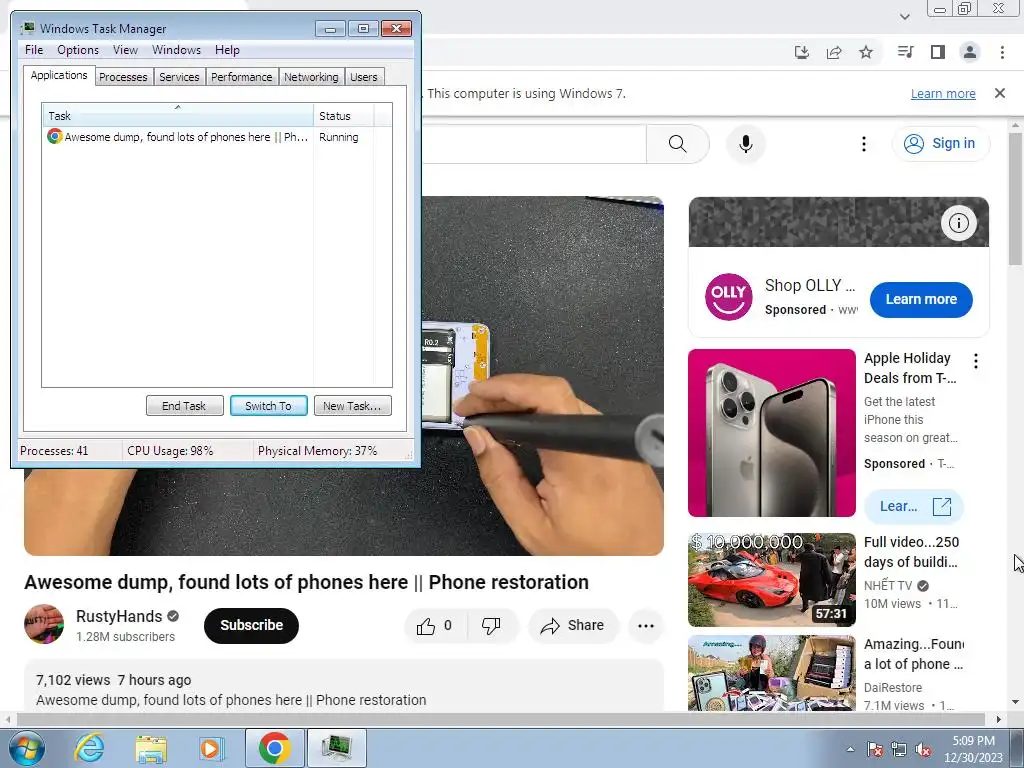The width and height of the screenshot is (1024, 768).
Task: Click the Share button
Action: (x=573, y=626)
